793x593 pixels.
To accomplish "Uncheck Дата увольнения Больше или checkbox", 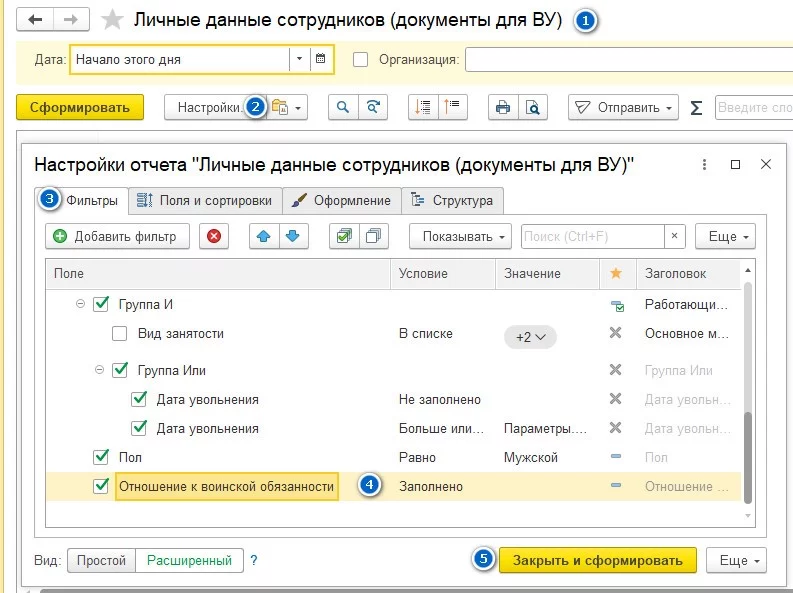I will point(139,428).
